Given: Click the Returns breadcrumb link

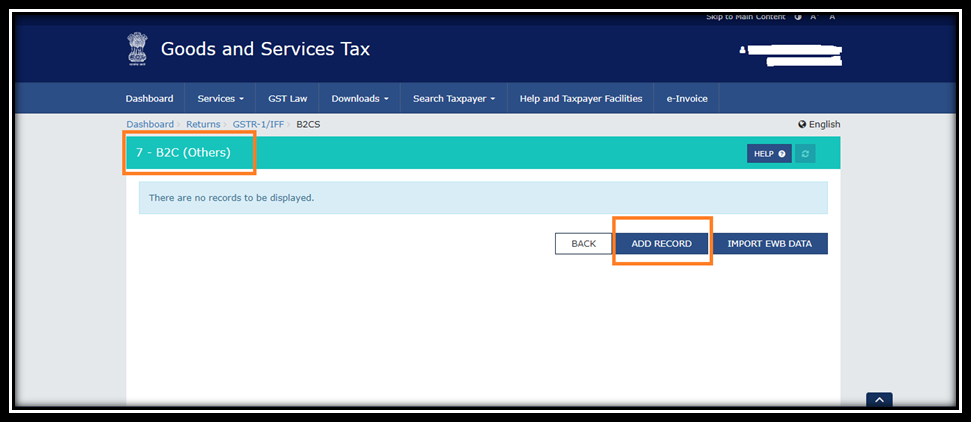Looking at the screenshot, I should click(x=203, y=125).
